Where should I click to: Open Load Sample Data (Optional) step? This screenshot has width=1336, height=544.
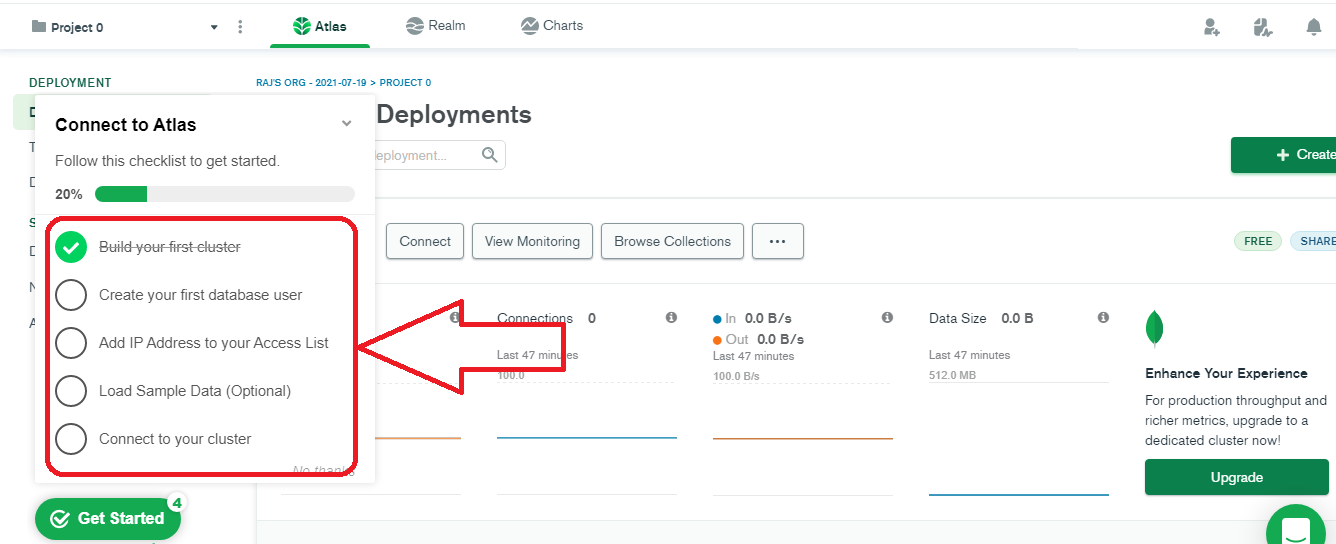pos(195,391)
